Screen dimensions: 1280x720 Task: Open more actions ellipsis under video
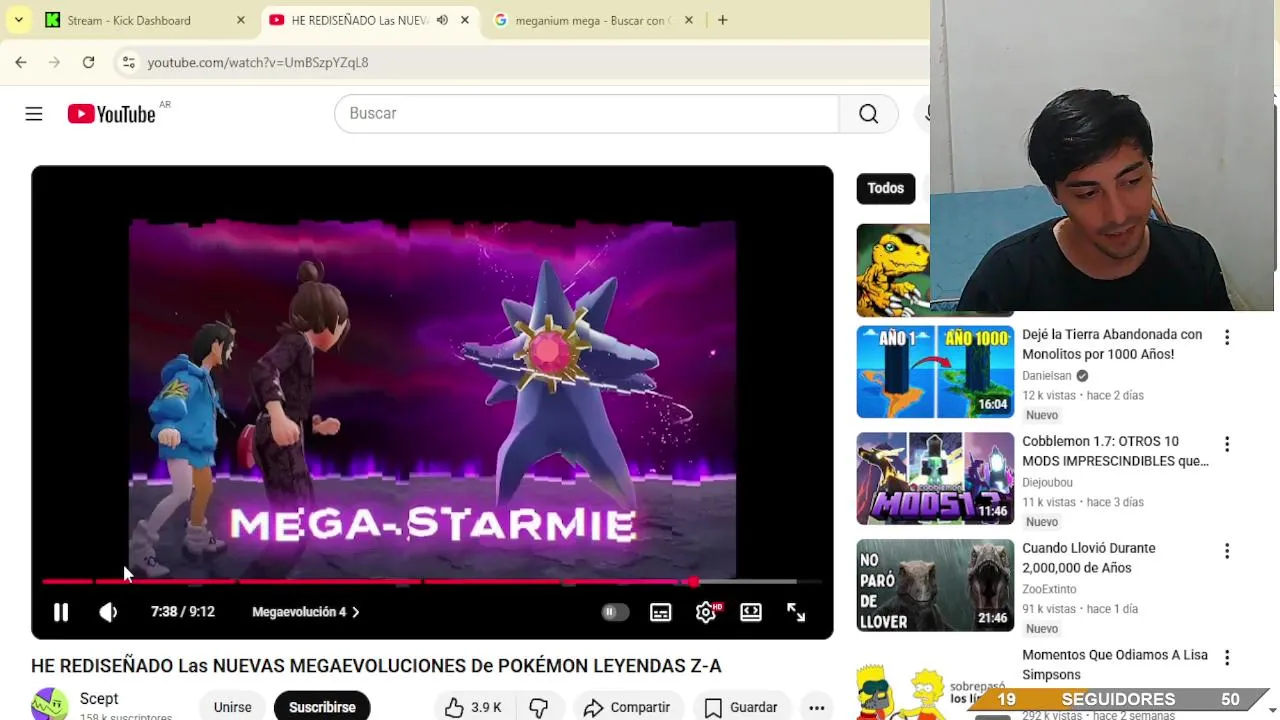coord(817,707)
